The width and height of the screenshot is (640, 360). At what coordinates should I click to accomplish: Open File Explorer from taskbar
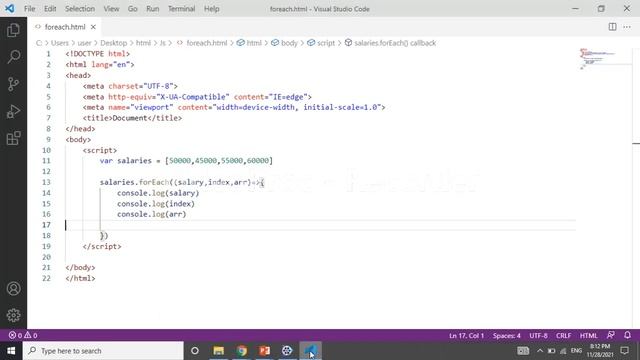pos(218,351)
